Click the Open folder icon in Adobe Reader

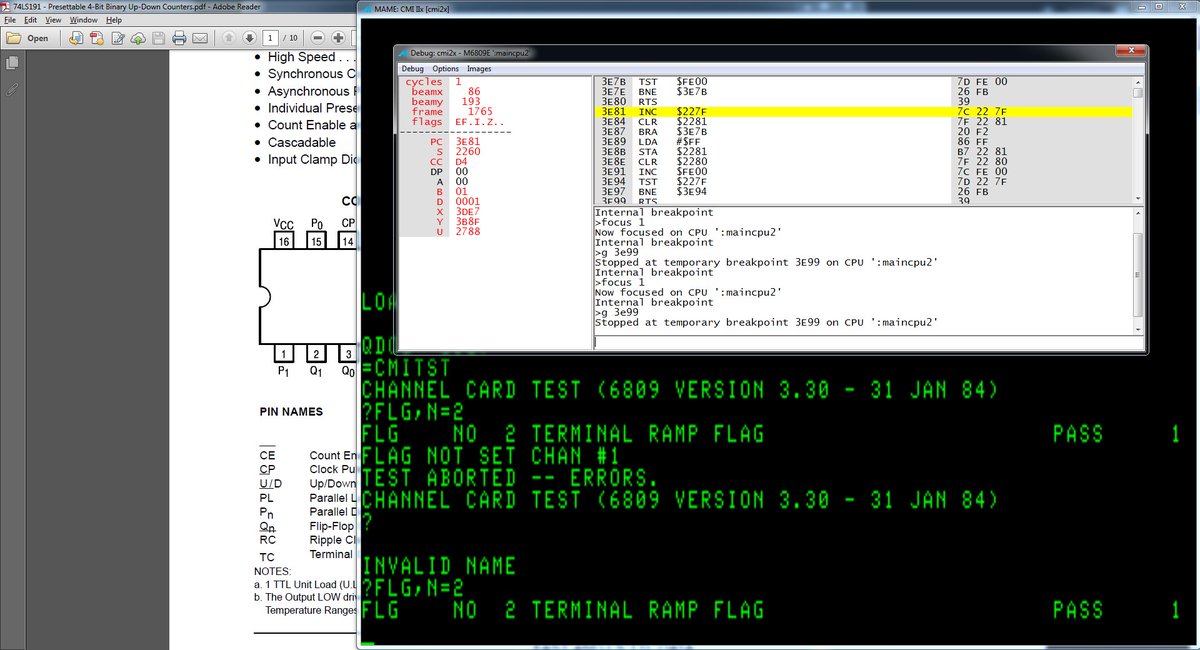click(14, 38)
